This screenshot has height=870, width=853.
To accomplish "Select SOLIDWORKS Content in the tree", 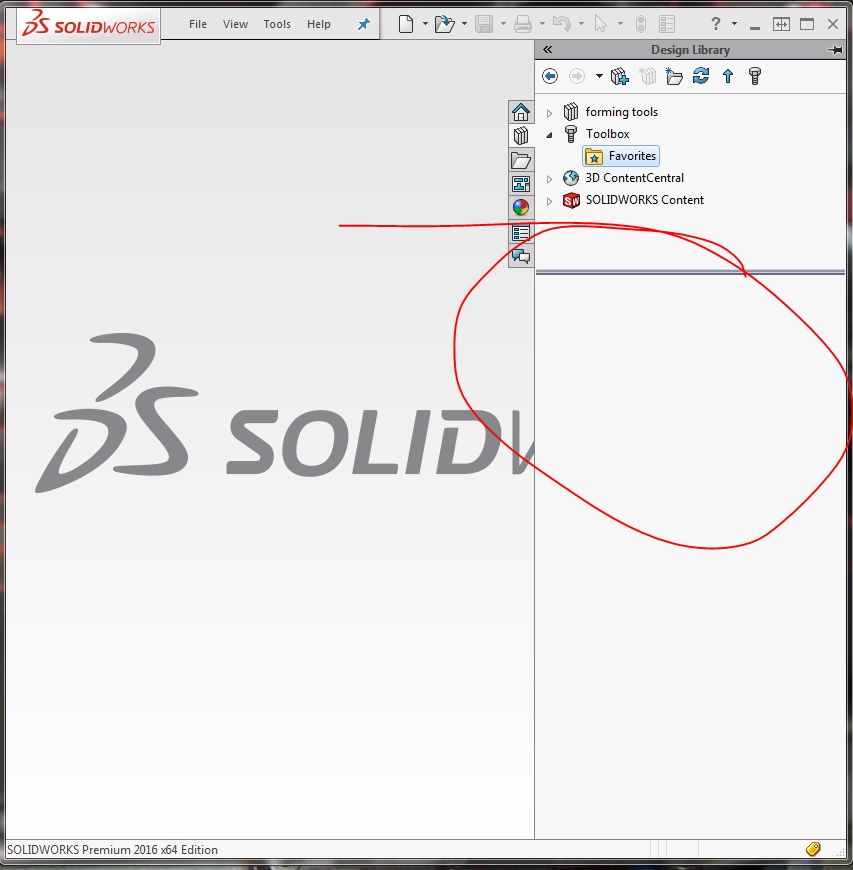I will pos(645,200).
